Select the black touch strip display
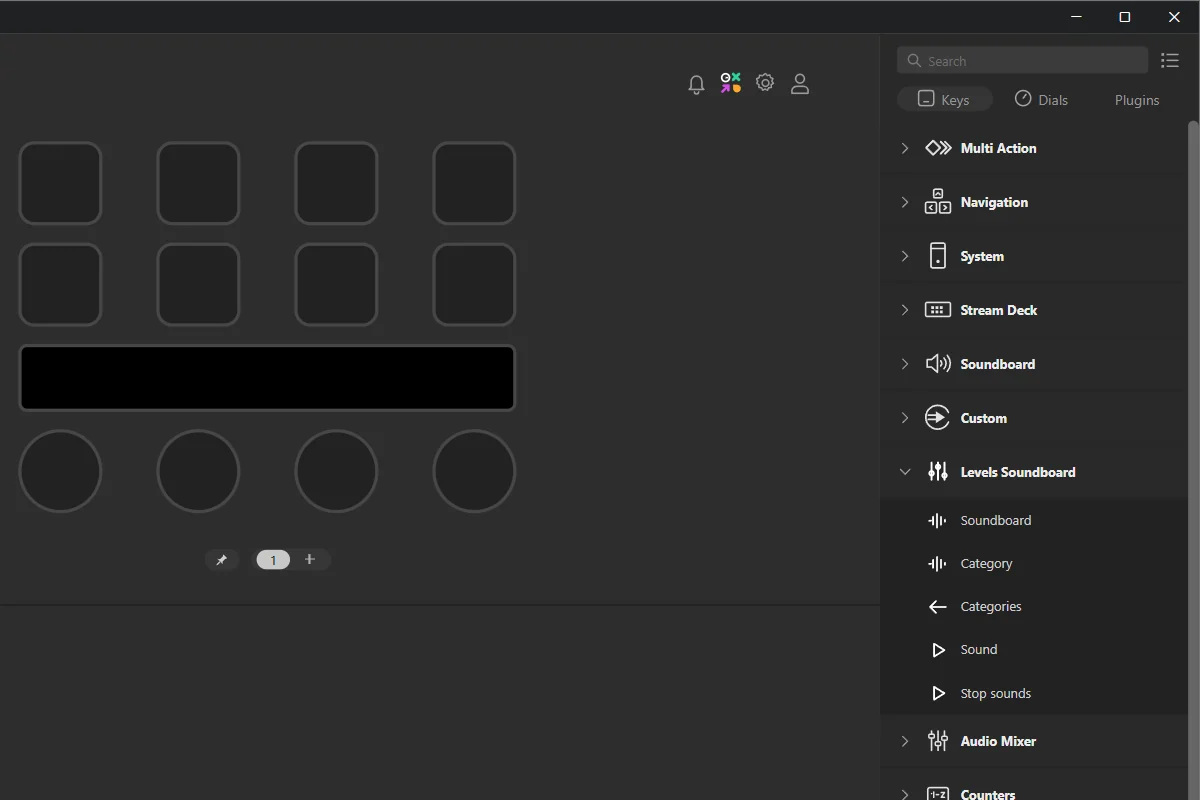 tap(267, 378)
